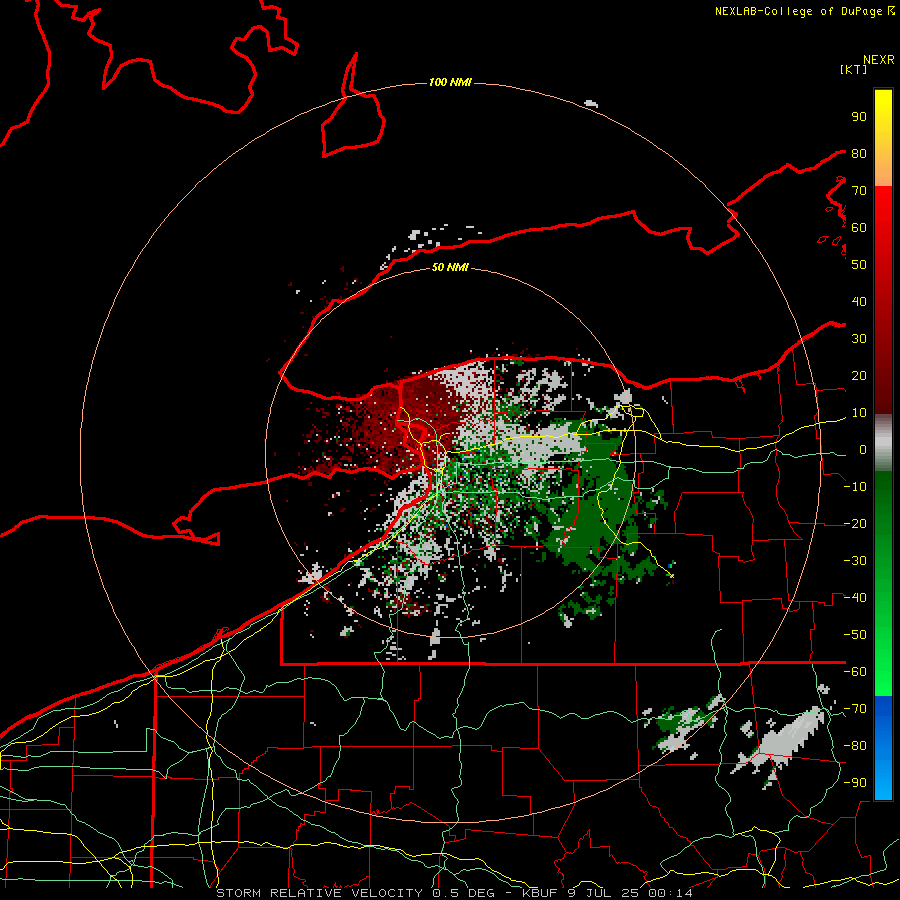This screenshot has height=900, width=900.
Task: Click the 0 value on the velocity scale
Action: (863, 449)
